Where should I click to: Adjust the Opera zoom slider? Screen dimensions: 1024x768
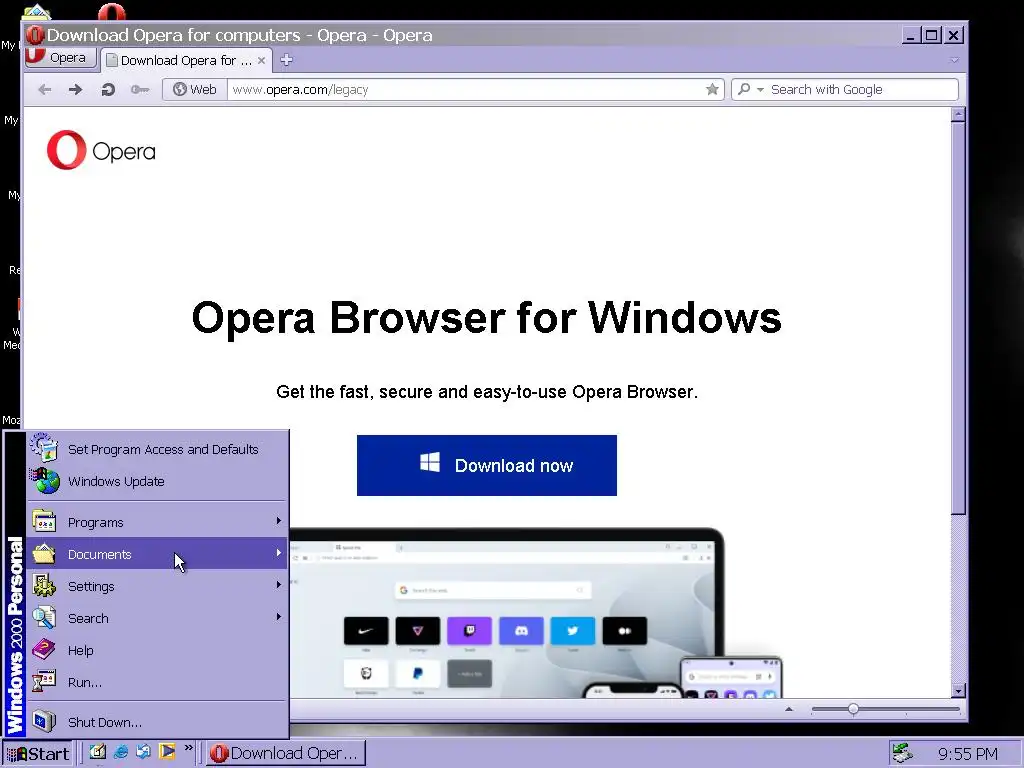[x=853, y=709]
